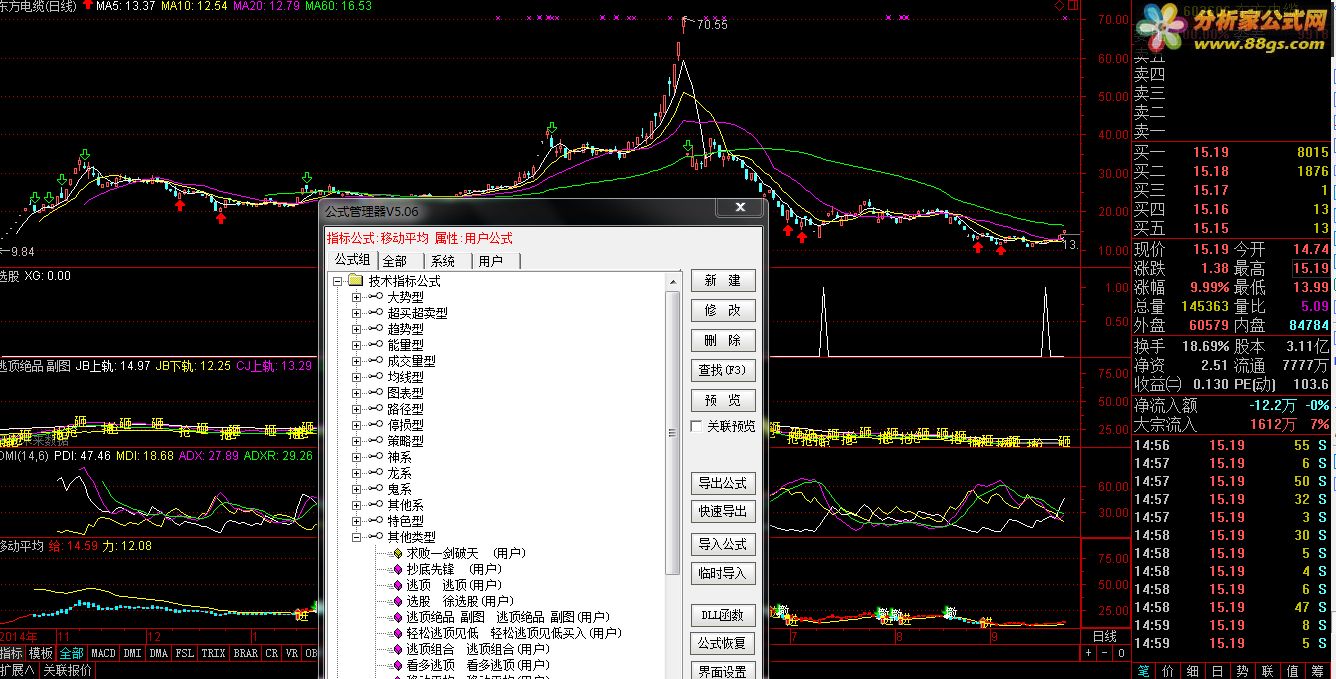
Task: Expand the 鬼系 formula group
Action: (356, 489)
